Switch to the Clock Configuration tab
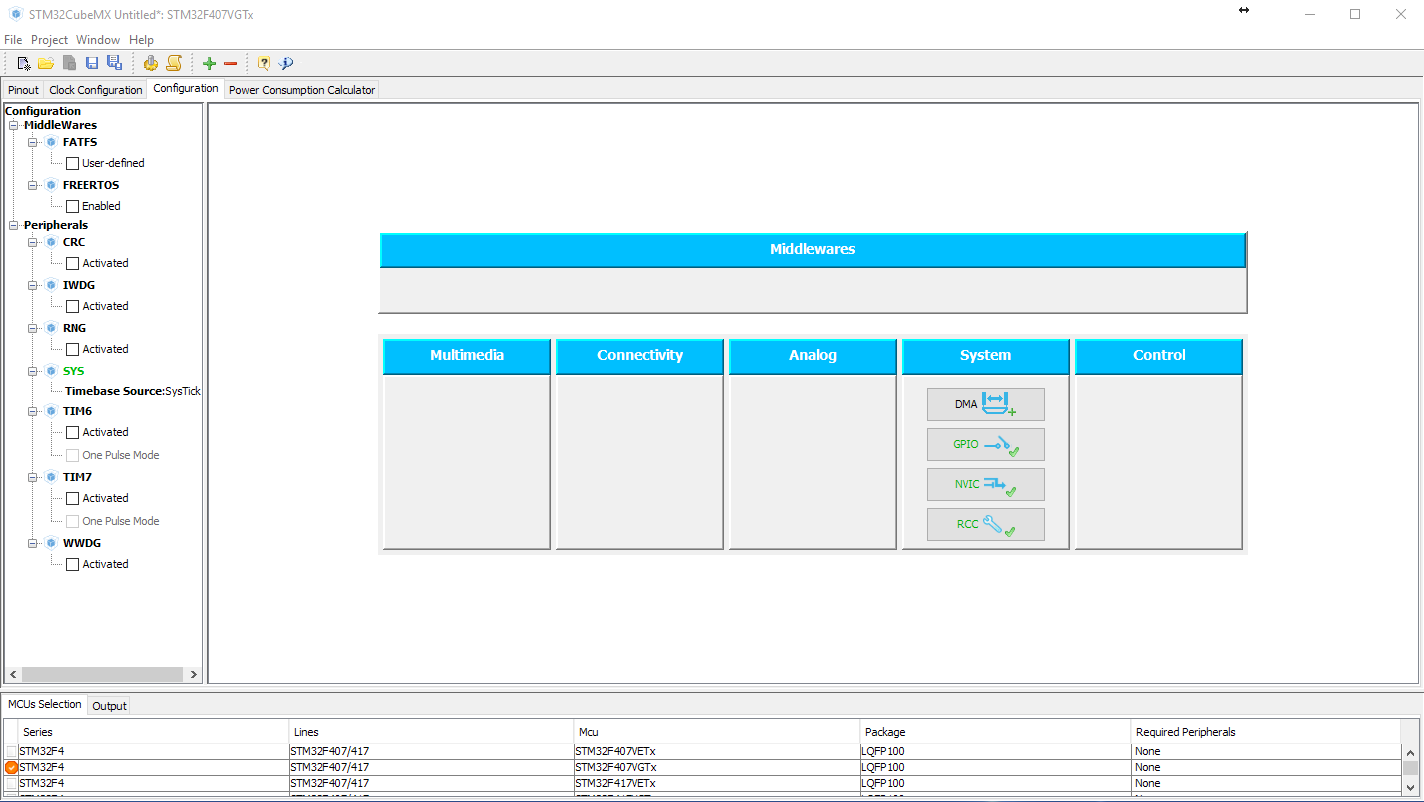 point(96,90)
